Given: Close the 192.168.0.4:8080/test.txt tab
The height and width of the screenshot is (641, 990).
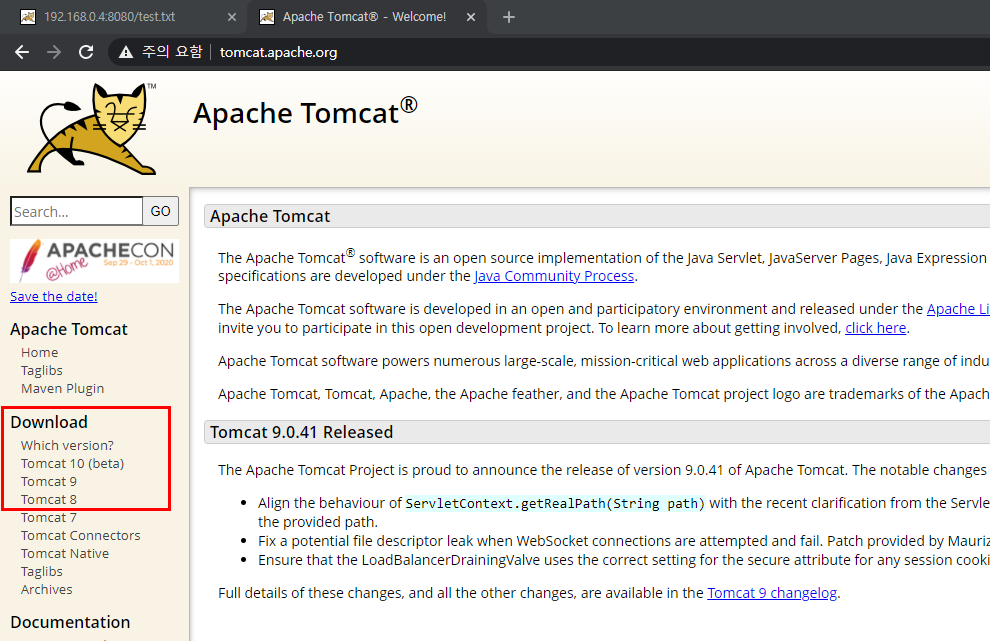Looking at the screenshot, I should (232, 17).
